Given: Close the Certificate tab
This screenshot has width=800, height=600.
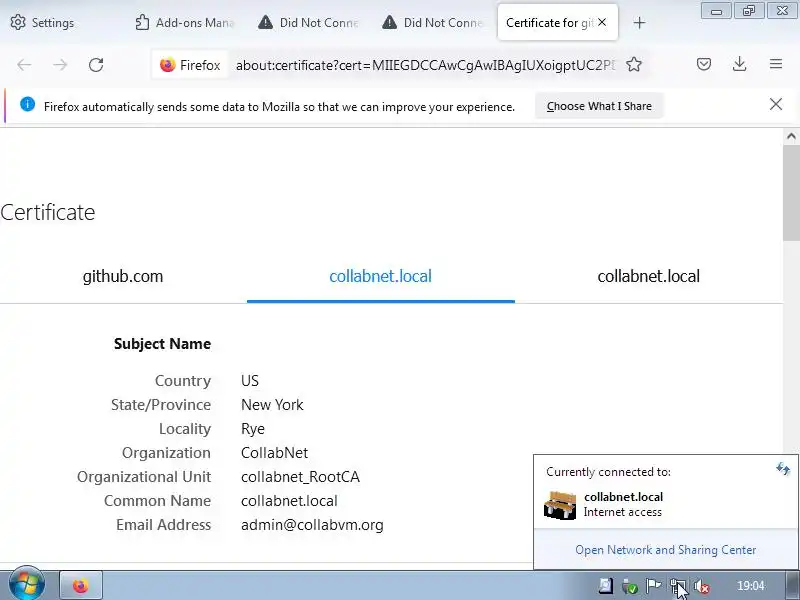Looking at the screenshot, I should (x=602, y=22).
